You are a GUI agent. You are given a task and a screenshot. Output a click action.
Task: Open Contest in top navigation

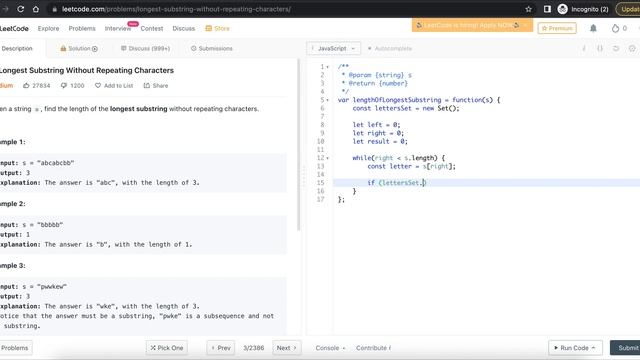point(151,28)
